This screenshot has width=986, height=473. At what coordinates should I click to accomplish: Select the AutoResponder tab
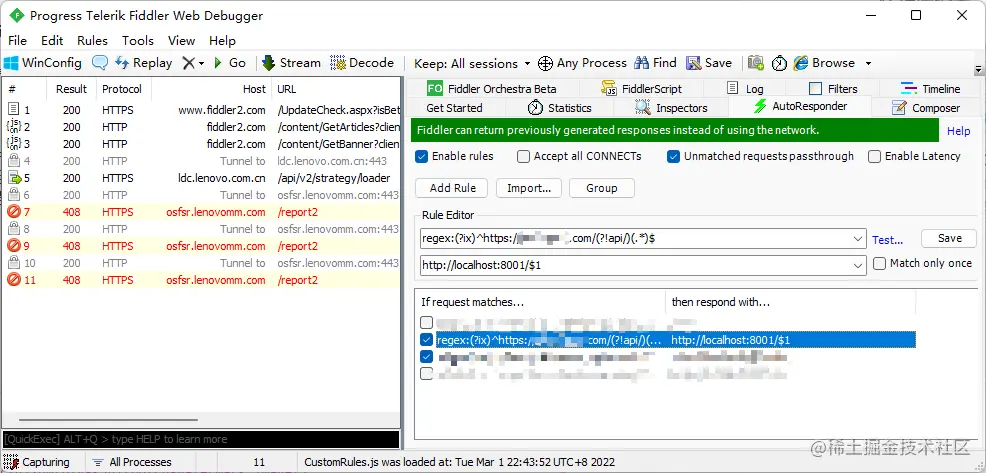[800, 106]
